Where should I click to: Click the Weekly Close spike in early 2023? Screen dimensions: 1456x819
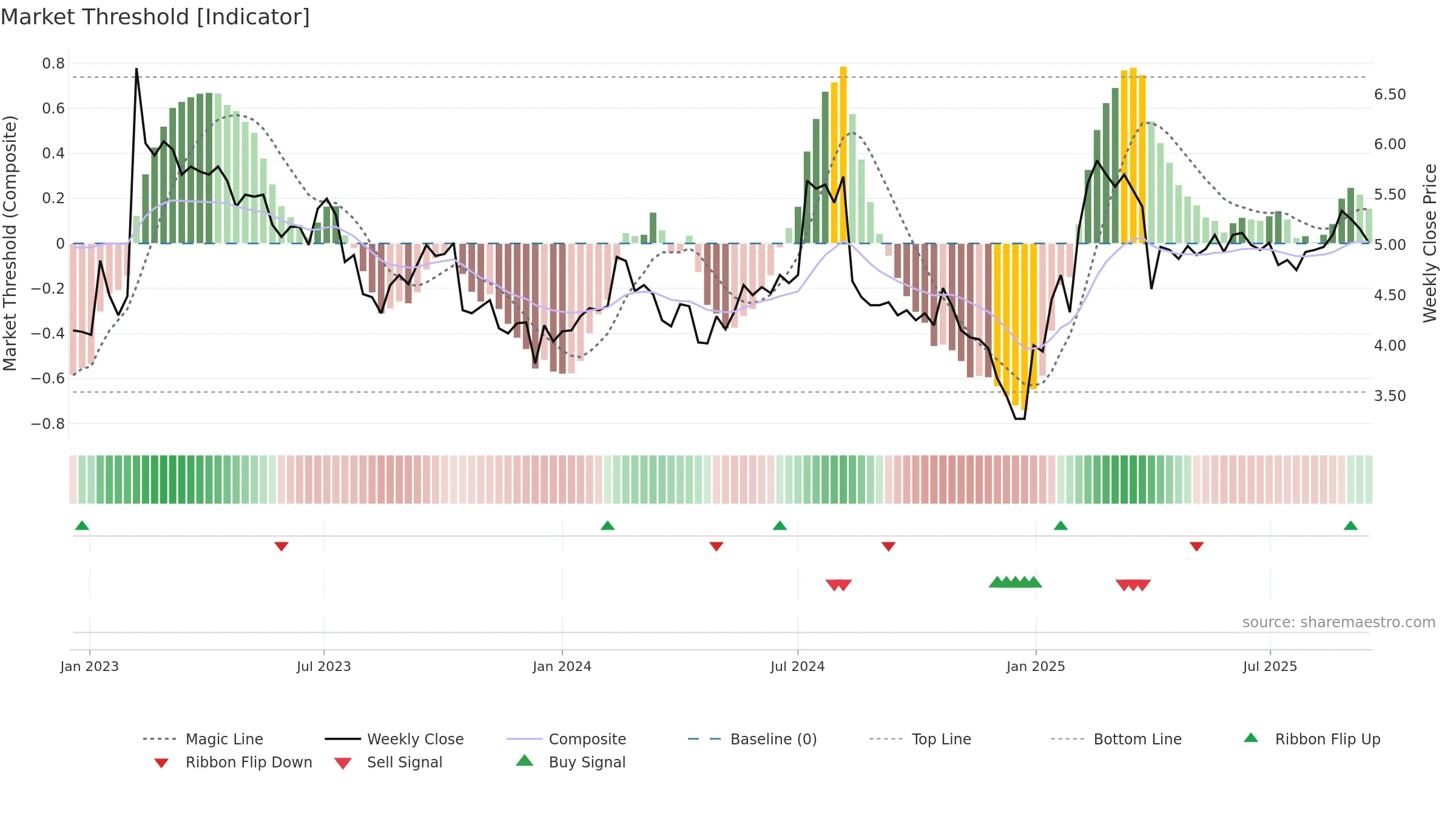point(136,69)
